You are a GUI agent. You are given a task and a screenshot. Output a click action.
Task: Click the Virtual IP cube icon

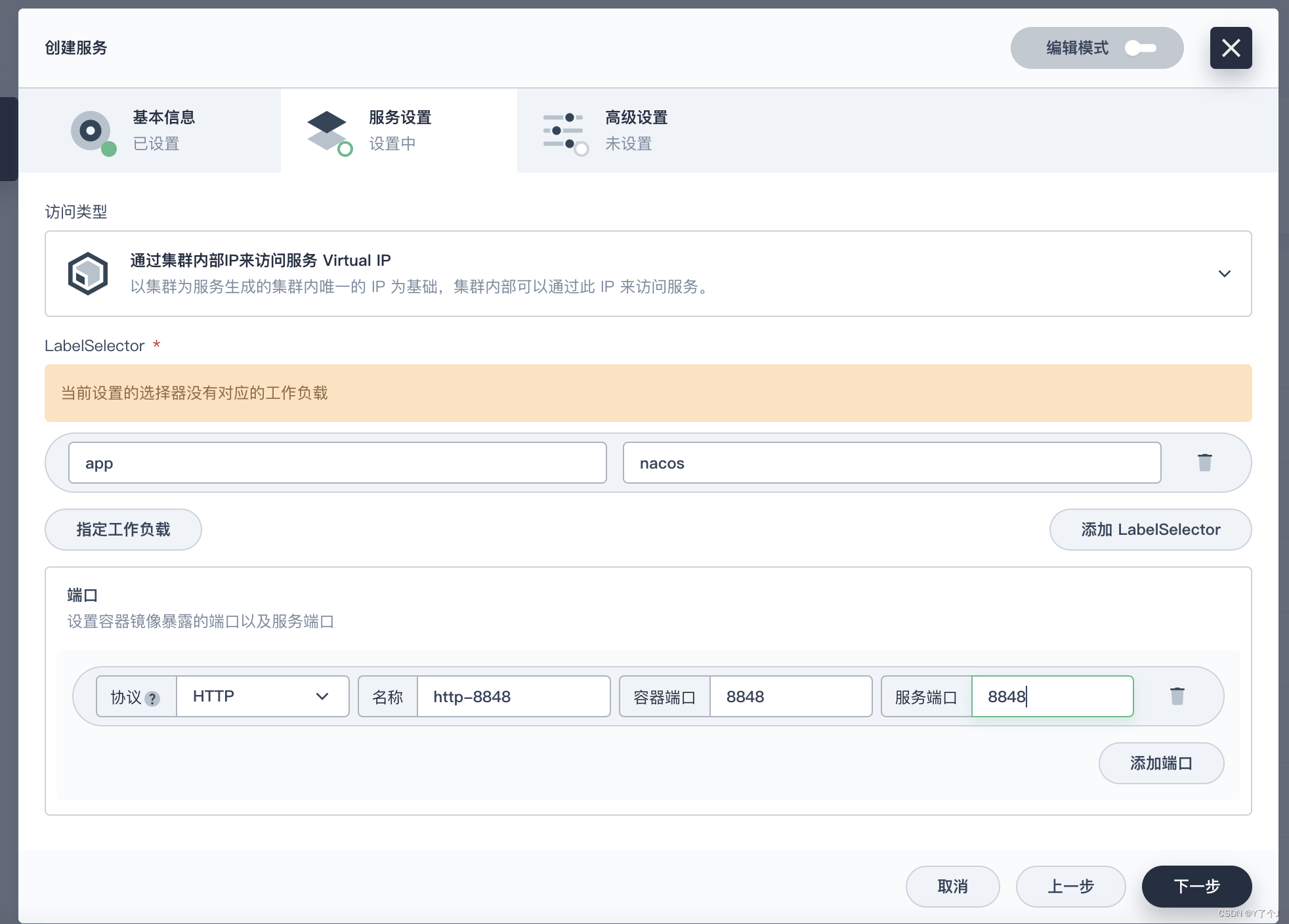click(88, 274)
